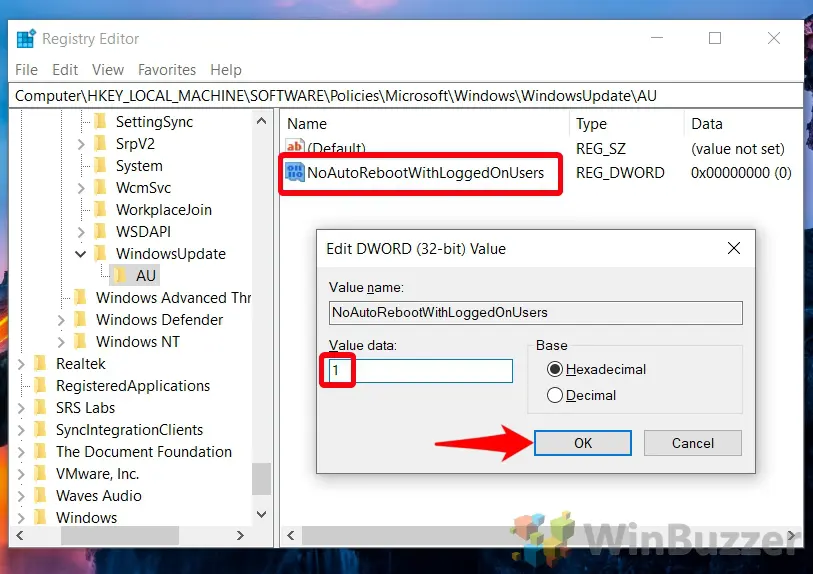
Task: Close the Edit DWORD dialog with X
Action: pyautogui.click(x=734, y=248)
